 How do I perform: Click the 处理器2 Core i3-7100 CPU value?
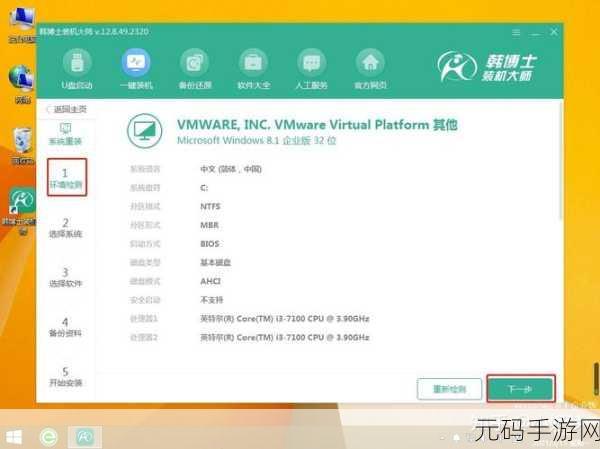(285, 337)
